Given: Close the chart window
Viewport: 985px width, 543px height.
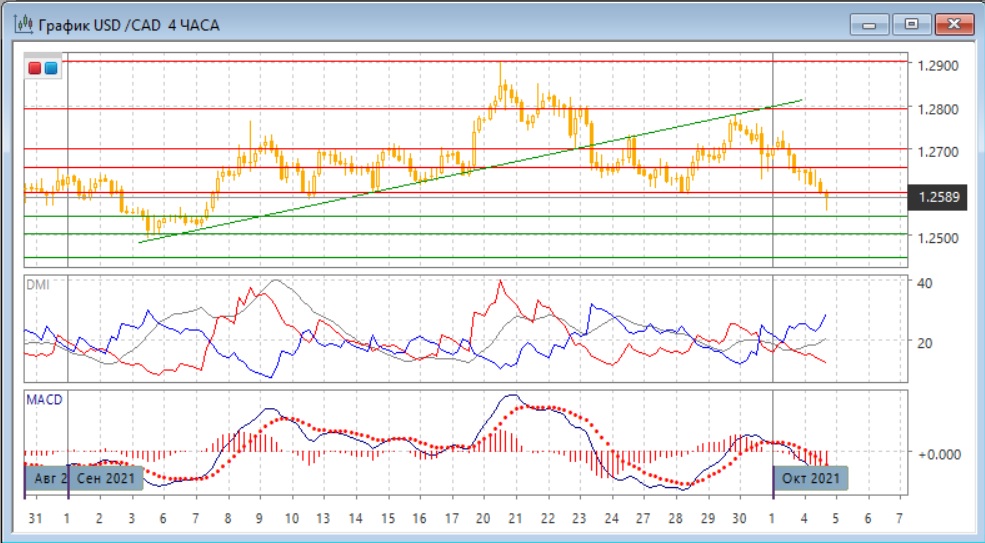Looking at the screenshot, I should (954, 25).
